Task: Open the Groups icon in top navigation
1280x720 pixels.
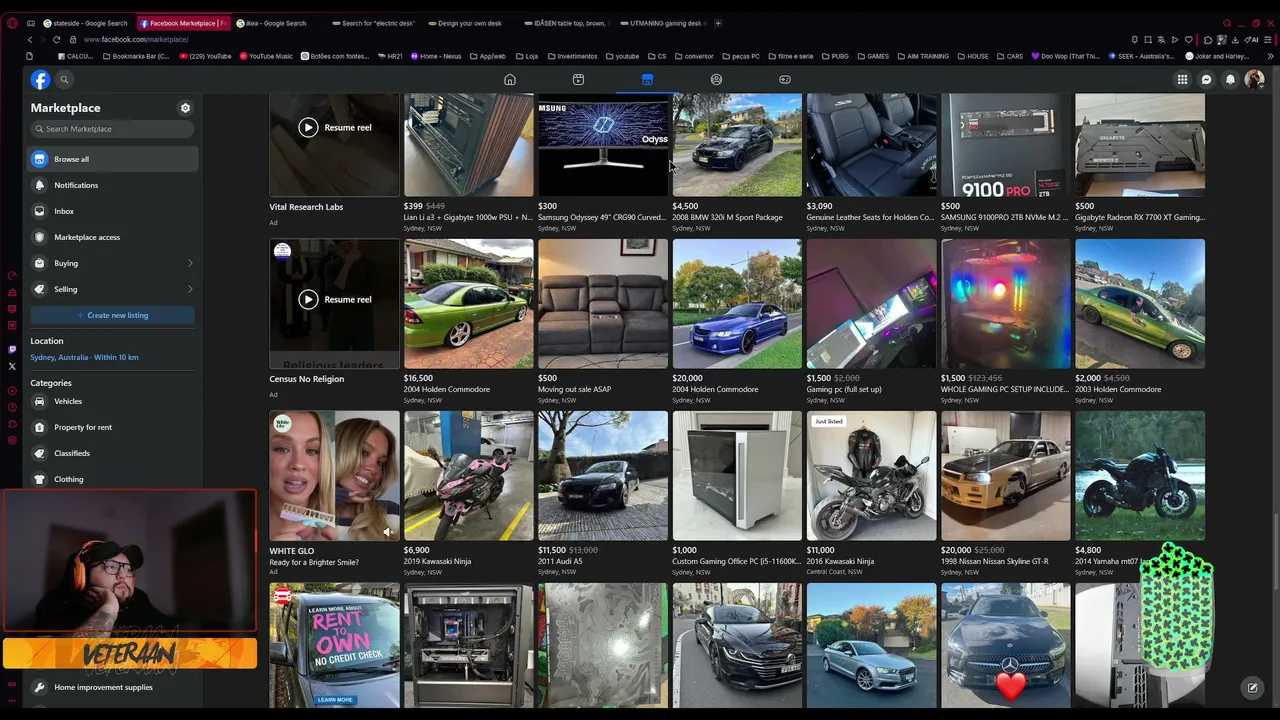Action: (x=716, y=80)
